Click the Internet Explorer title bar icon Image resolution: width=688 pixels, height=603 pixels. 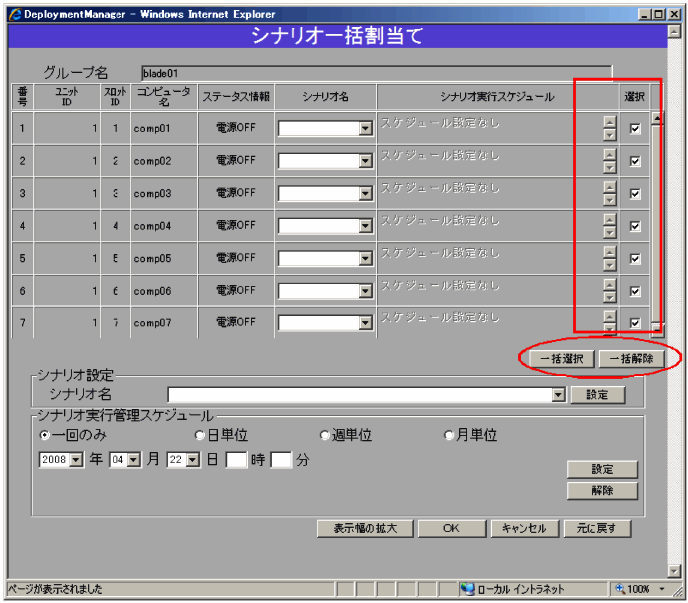tap(15, 14)
